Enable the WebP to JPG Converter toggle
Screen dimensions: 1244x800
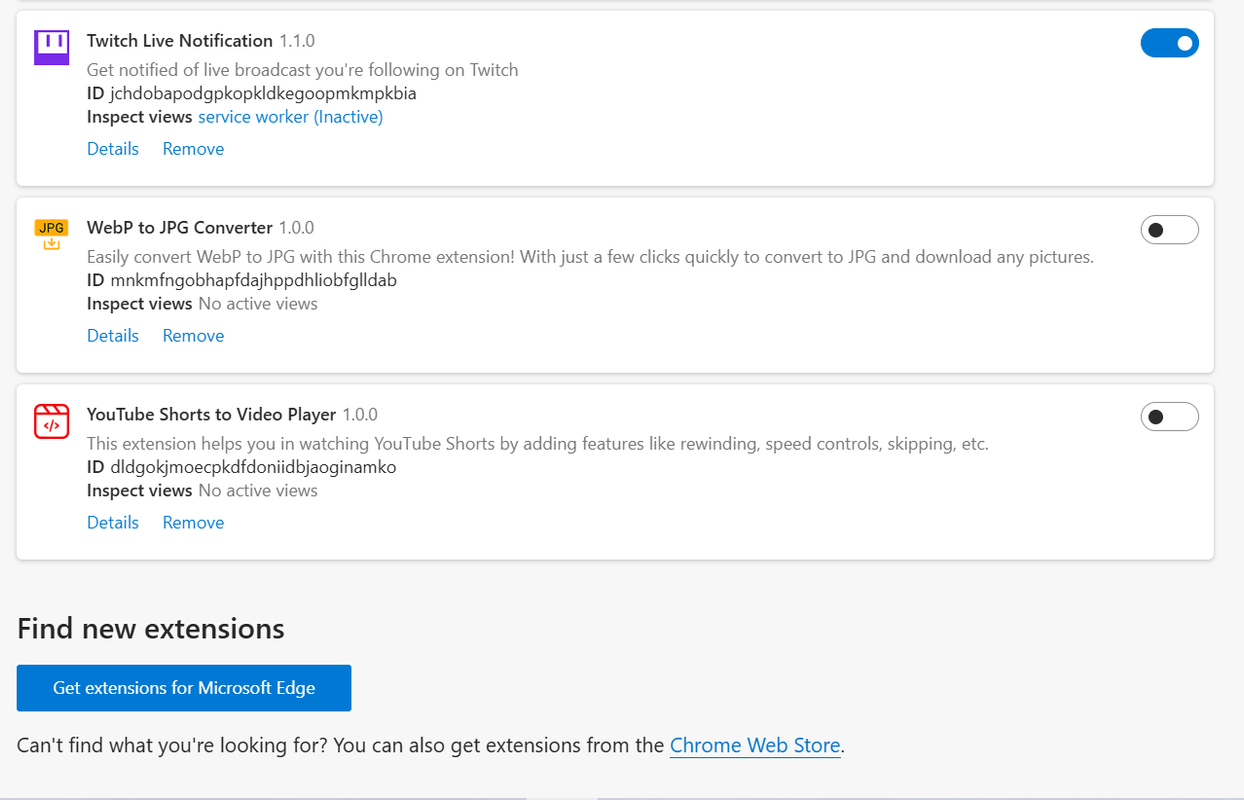pyautogui.click(x=1169, y=230)
